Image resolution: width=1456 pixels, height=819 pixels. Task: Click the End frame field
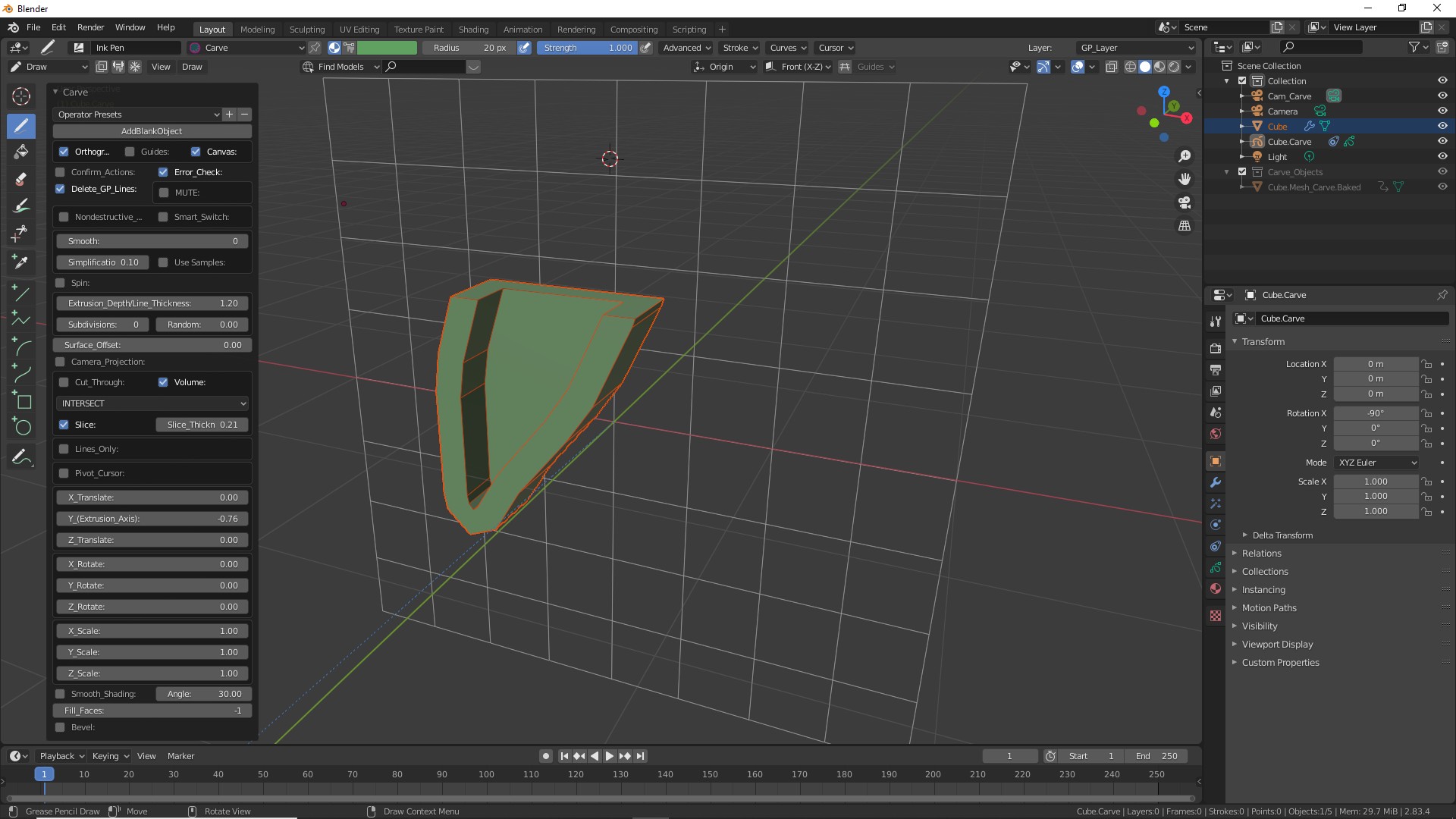[1156, 756]
